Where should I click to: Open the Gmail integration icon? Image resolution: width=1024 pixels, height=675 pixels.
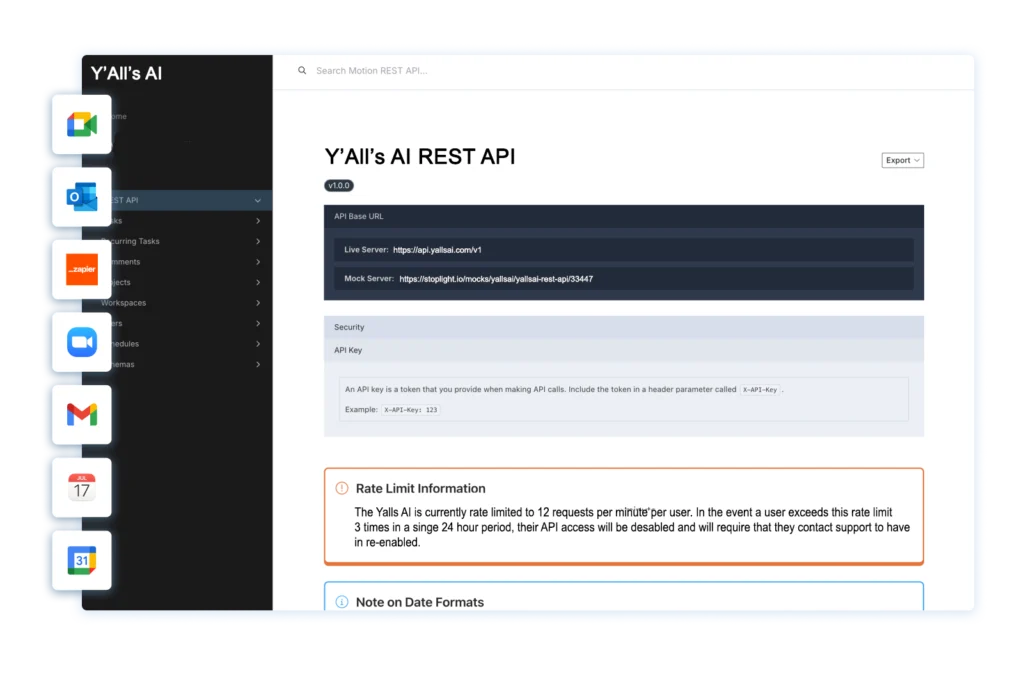click(81, 415)
